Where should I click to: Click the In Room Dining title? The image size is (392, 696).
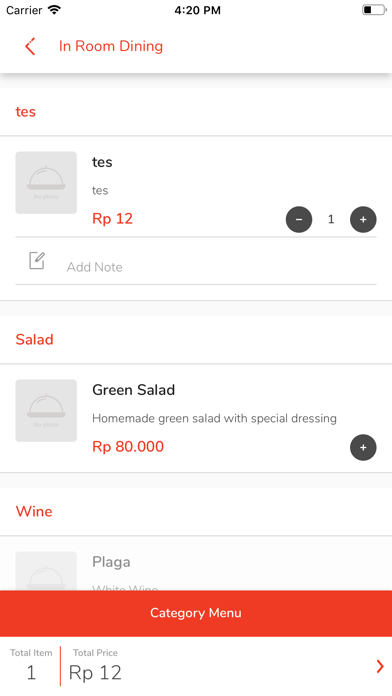click(x=111, y=46)
